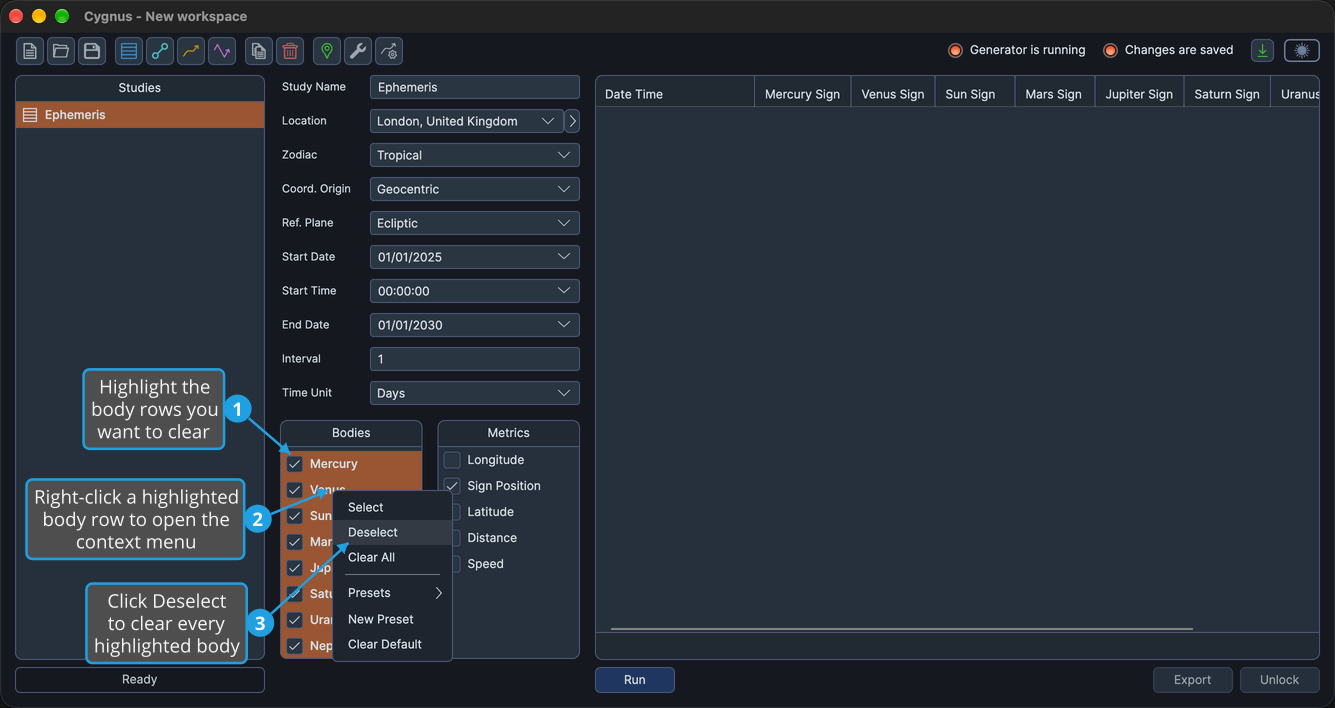Click the Date Time column header
Screen dimensions: 1335x708
[x=675, y=94]
